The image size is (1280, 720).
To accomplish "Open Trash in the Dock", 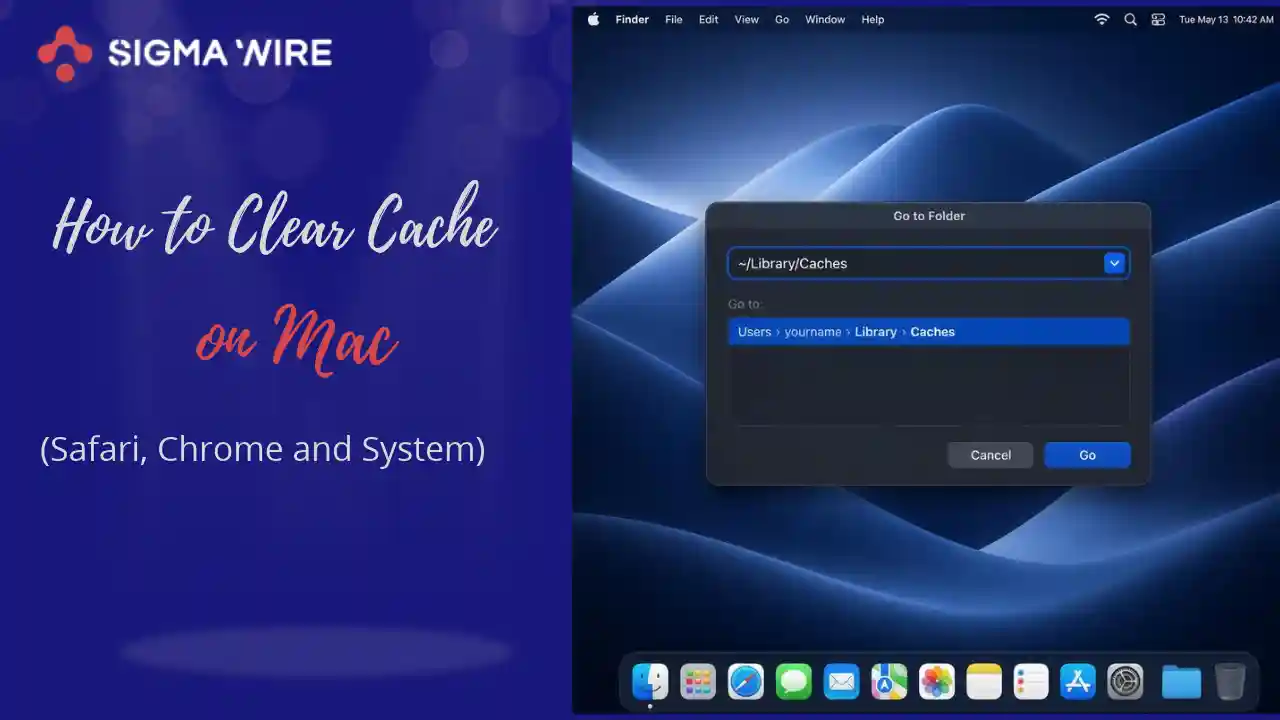I will pyautogui.click(x=1230, y=682).
